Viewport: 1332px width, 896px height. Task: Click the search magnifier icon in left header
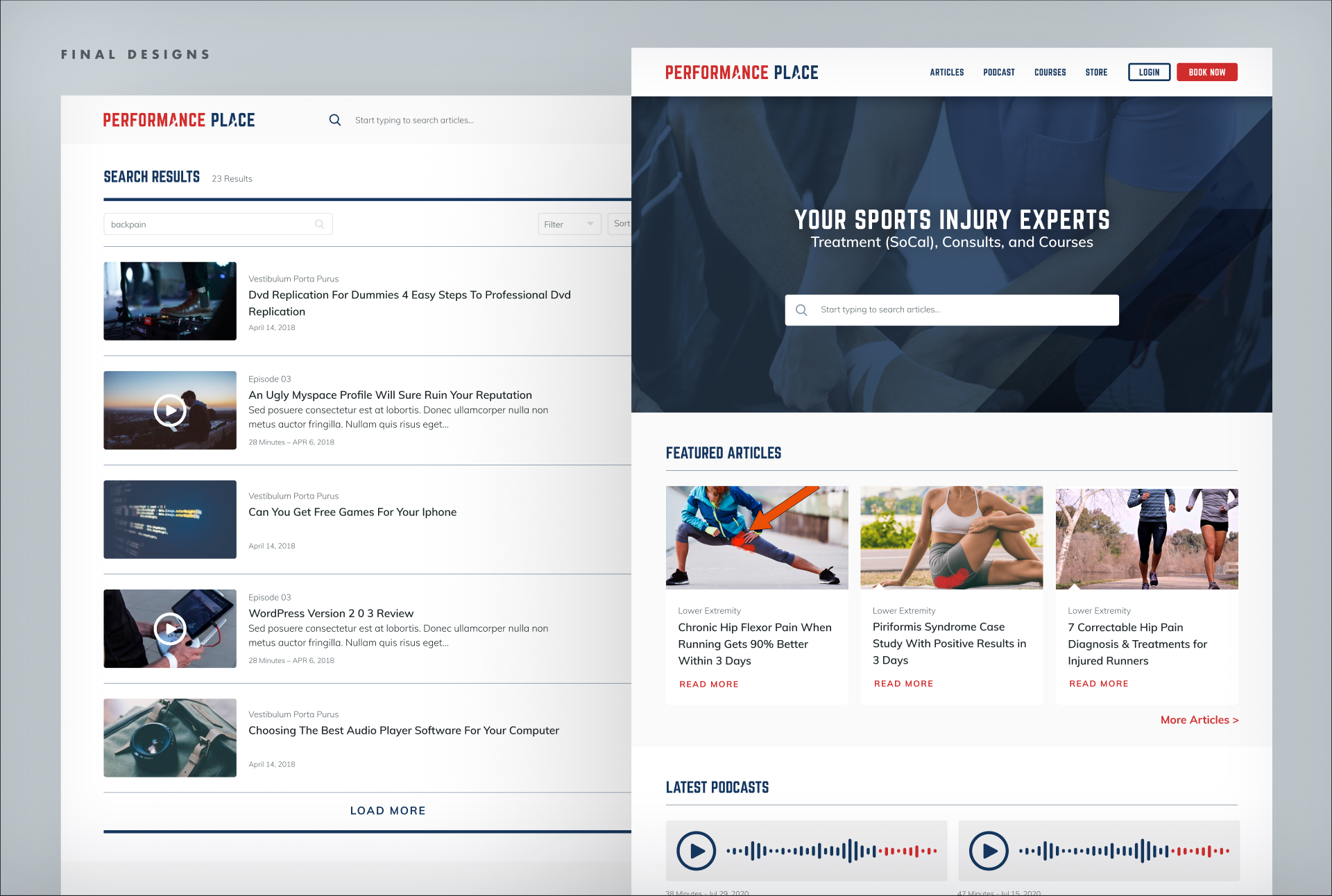334,120
